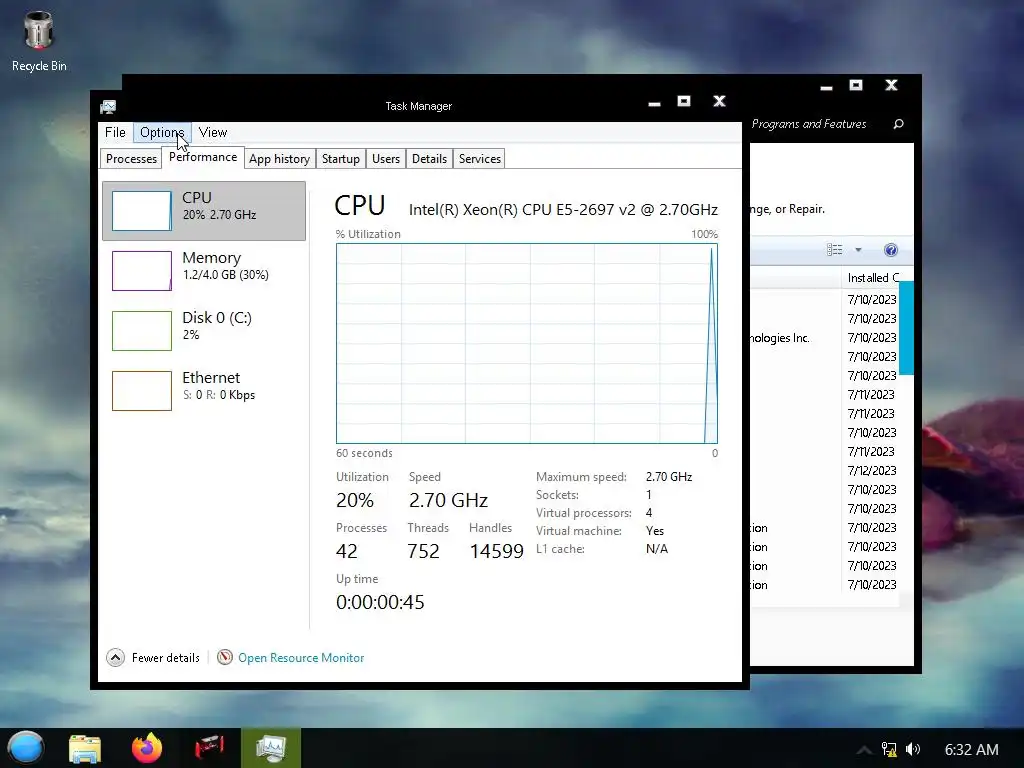Click the Memory mini graph thumbnail
The height and width of the screenshot is (768, 1024).
click(142, 271)
